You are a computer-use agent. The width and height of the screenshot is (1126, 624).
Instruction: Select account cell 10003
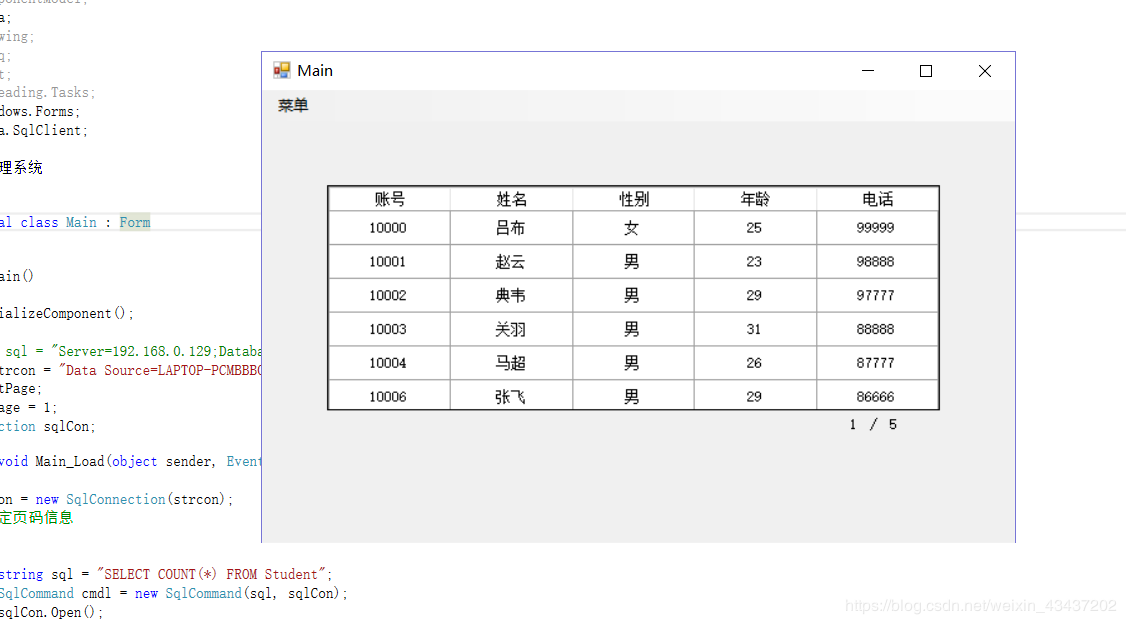(389, 329)
